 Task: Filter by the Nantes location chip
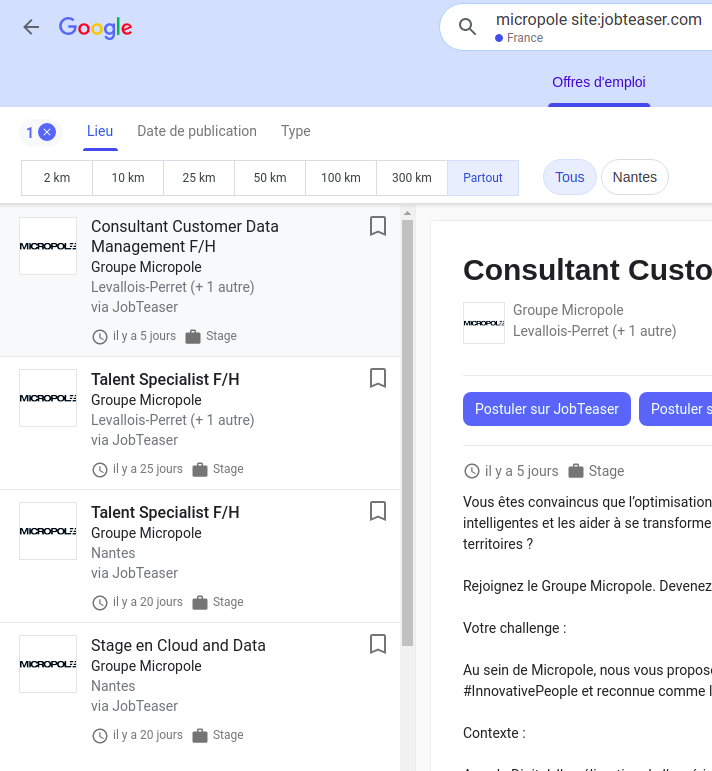(x=635, y=177)
